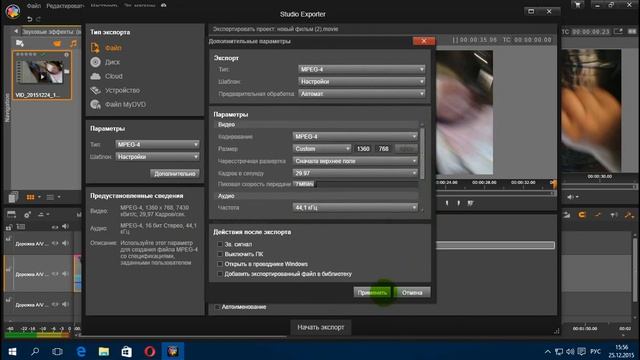Open Чересстрочная развертка dropdown
Image resolution: width=640 pixels, height=360 pixels.
(x=355, y=161)
